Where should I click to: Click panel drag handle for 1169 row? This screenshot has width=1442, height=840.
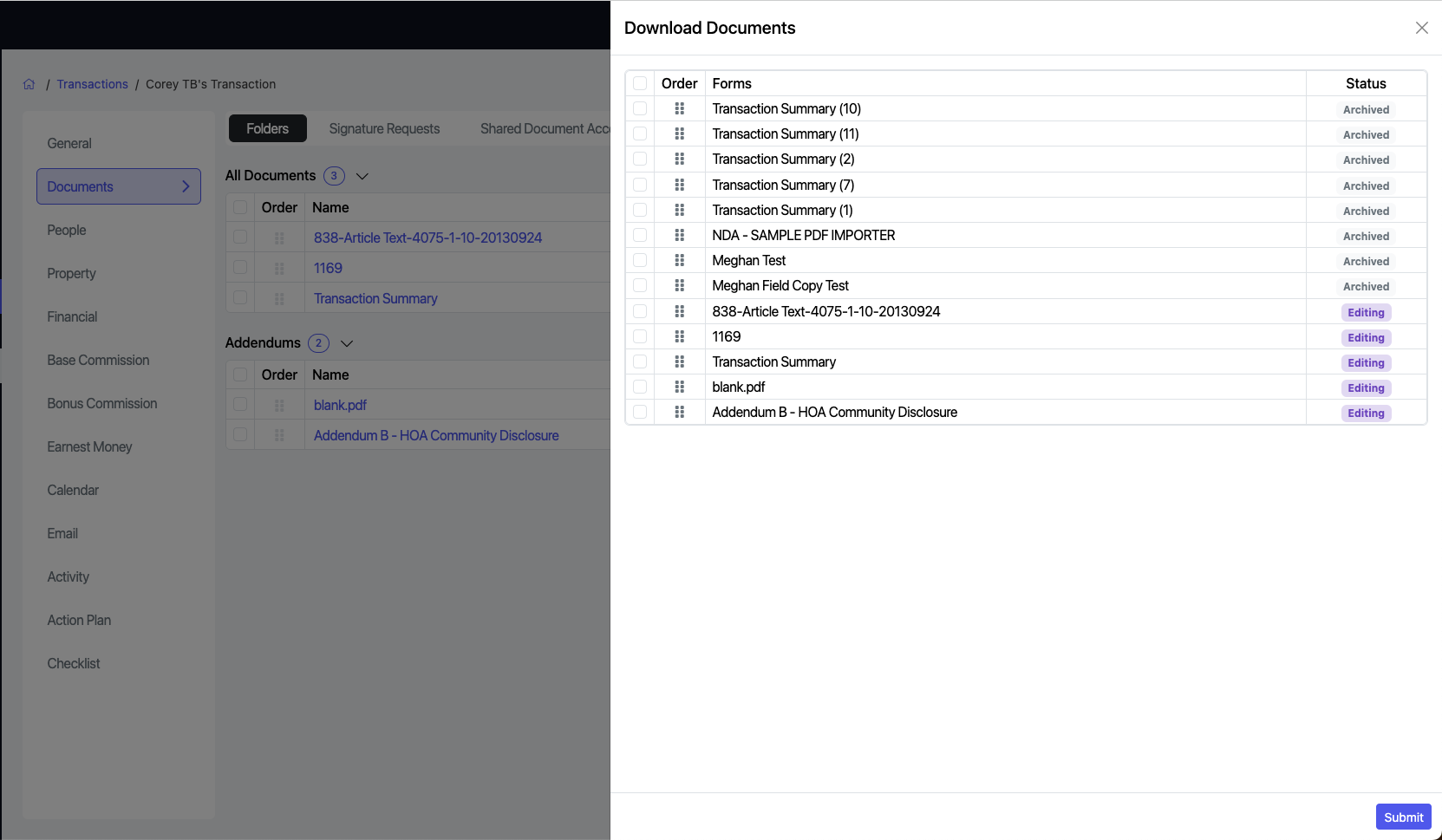[680, 336]
